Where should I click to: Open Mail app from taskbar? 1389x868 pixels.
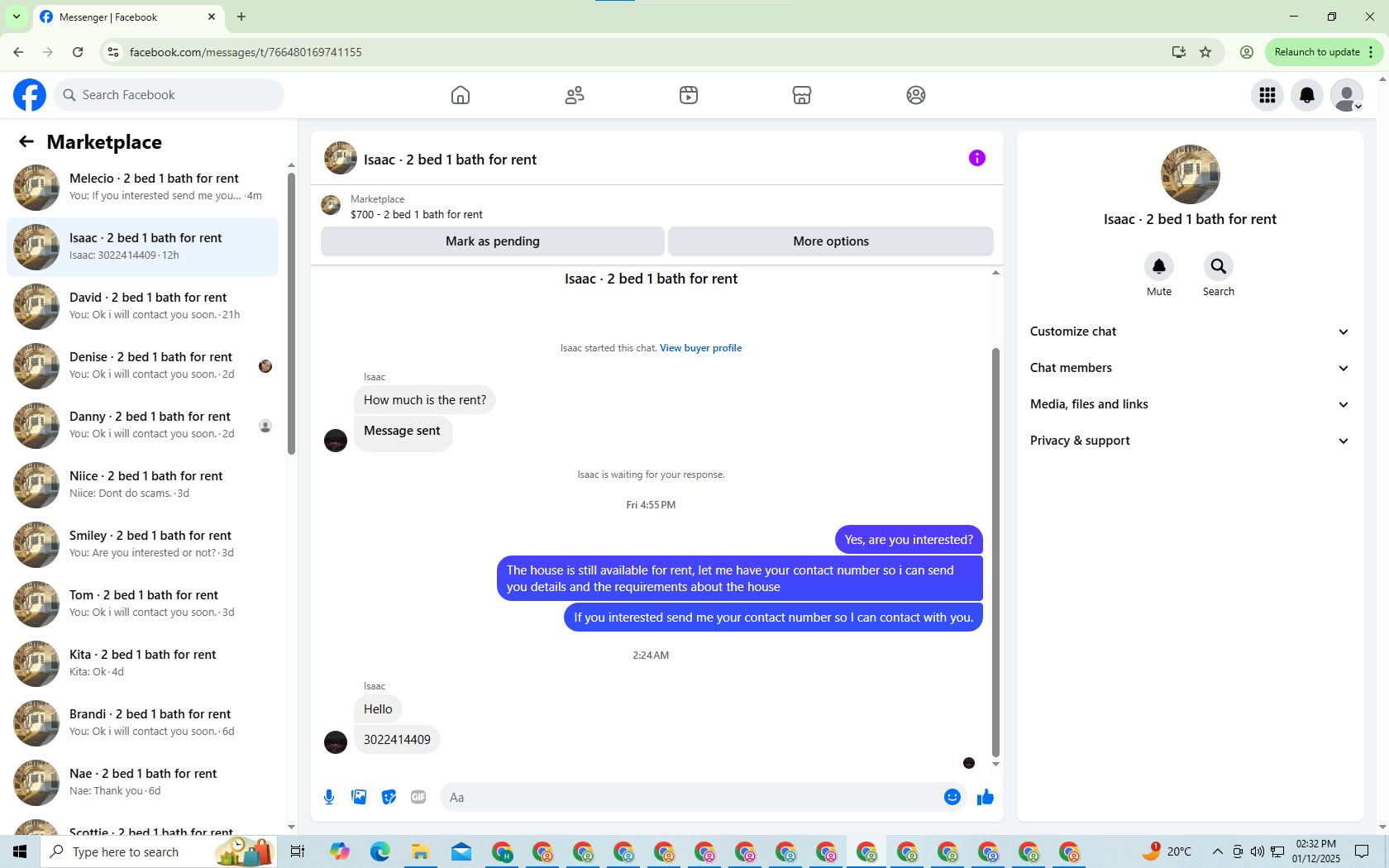tap(461, 851)
